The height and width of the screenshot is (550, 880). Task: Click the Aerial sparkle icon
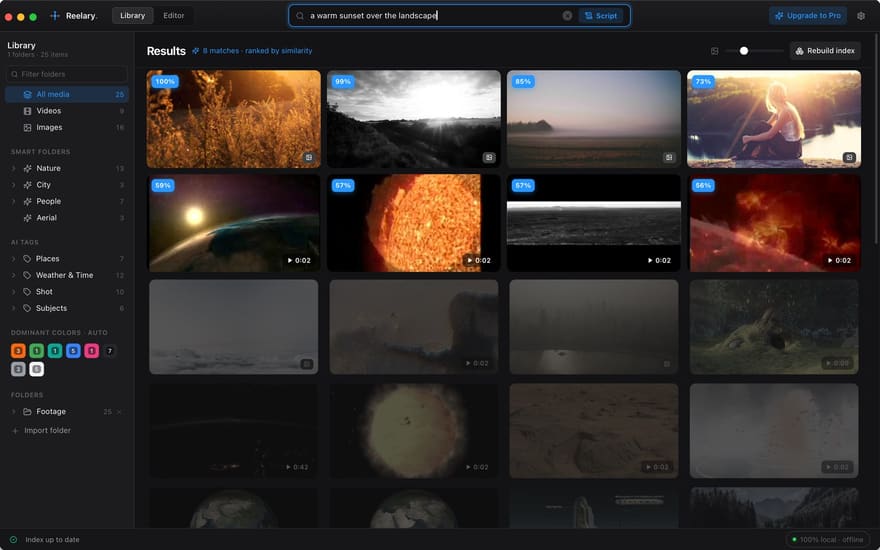click(27, 218)
